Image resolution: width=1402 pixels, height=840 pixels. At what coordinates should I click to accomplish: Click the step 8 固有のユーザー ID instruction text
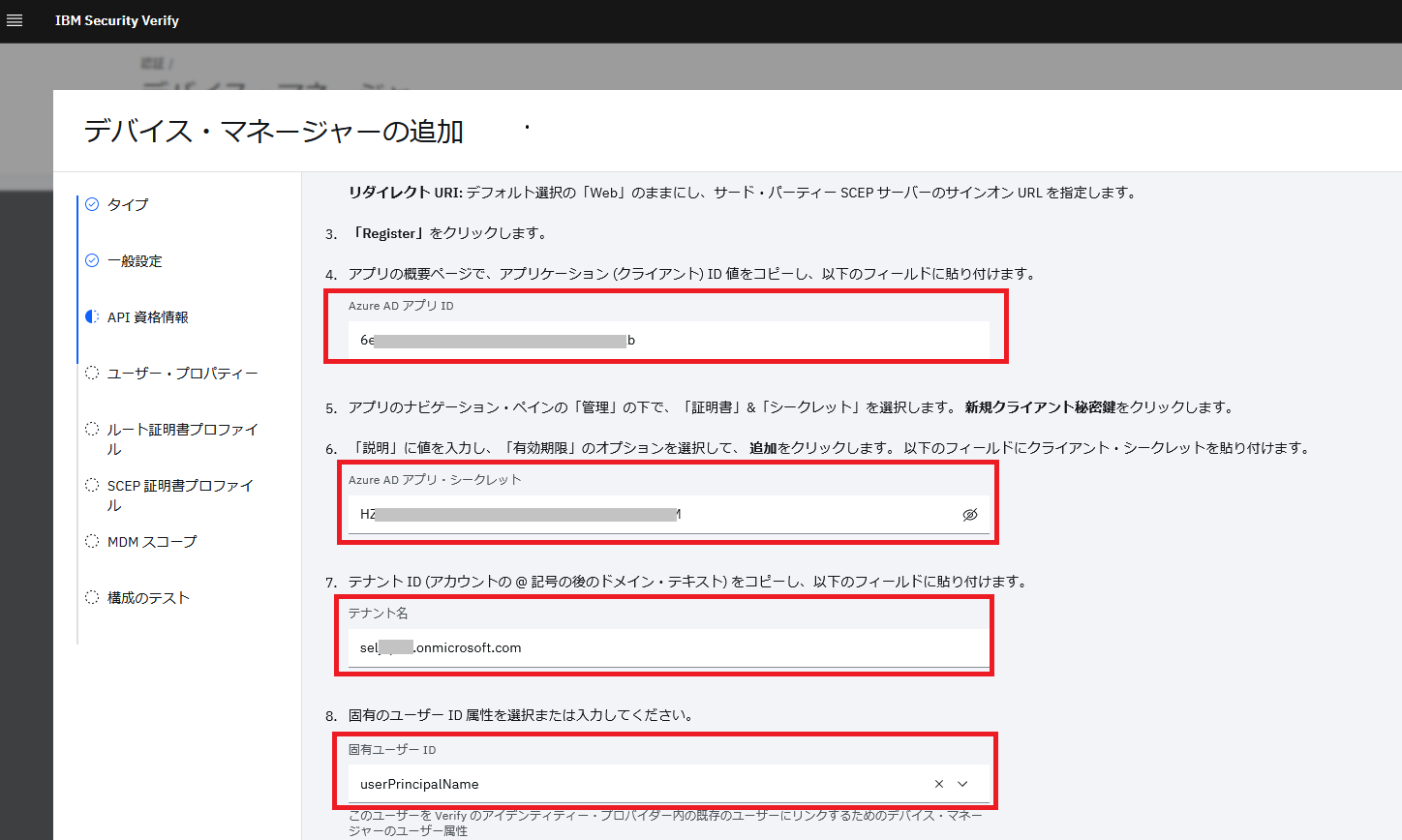(x=521, y=715)
